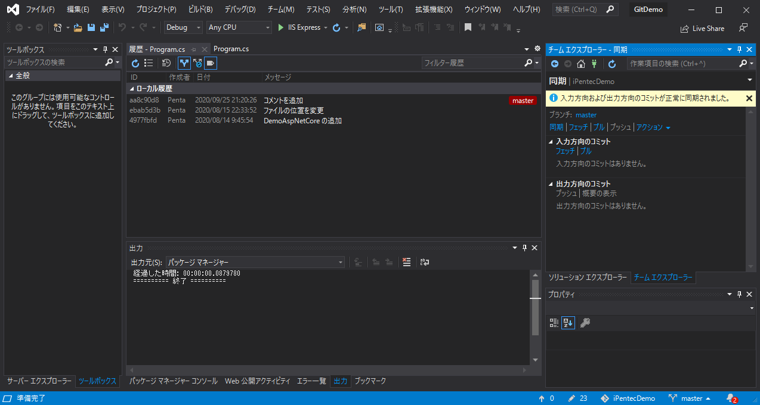Image resolution: width=760 pixels, height=405 pixels.
Task: Click the bookmark icon in the main toolbar
Action: tap(468, 28)
